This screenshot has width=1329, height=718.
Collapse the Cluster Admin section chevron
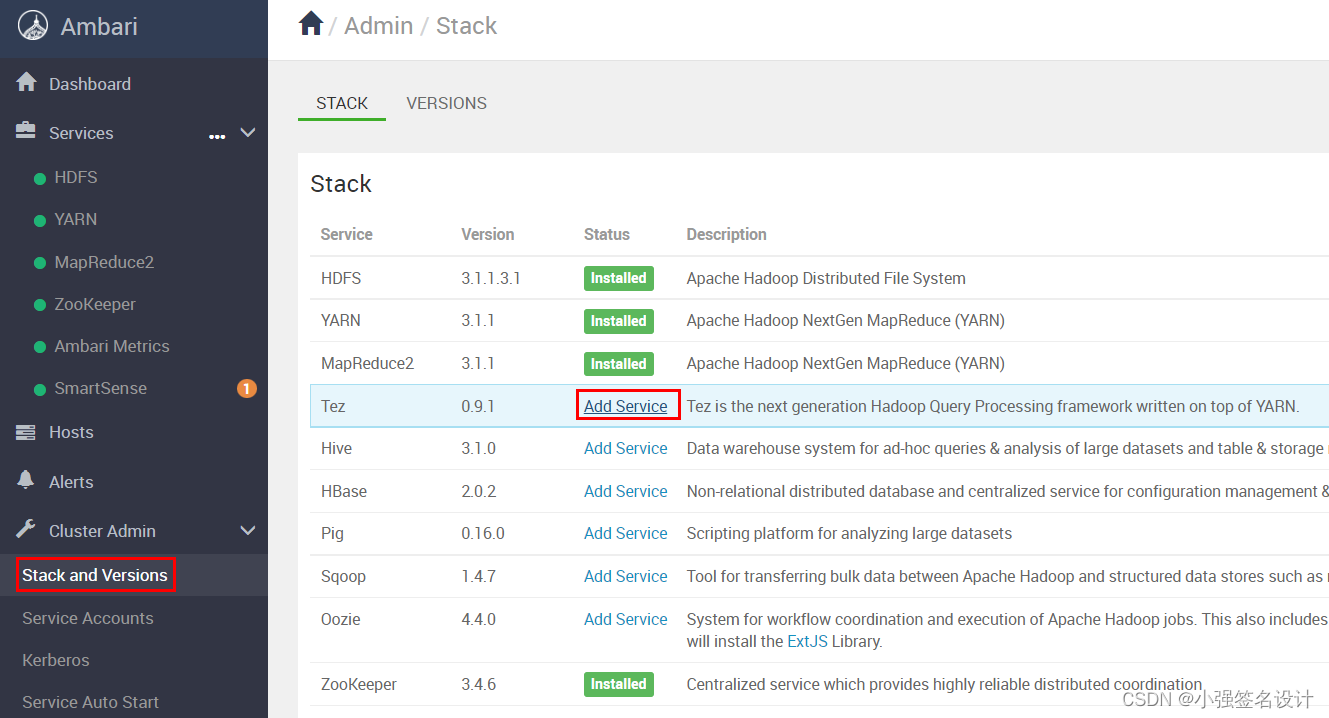pyautogui.click(x=248, y=530)
